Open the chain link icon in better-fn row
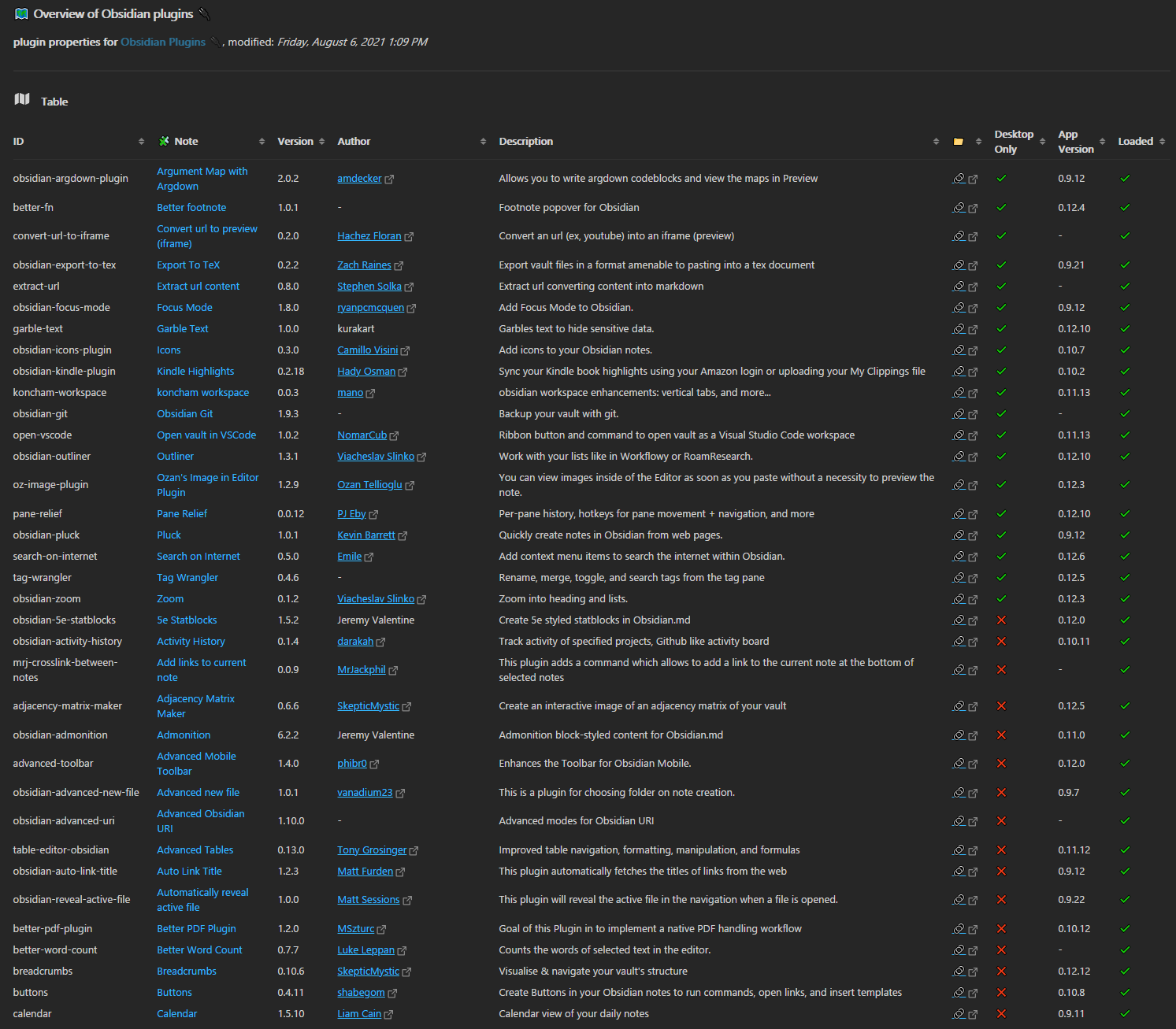This screenshot has width=1176, height=1029. click(x=959, y=208)
